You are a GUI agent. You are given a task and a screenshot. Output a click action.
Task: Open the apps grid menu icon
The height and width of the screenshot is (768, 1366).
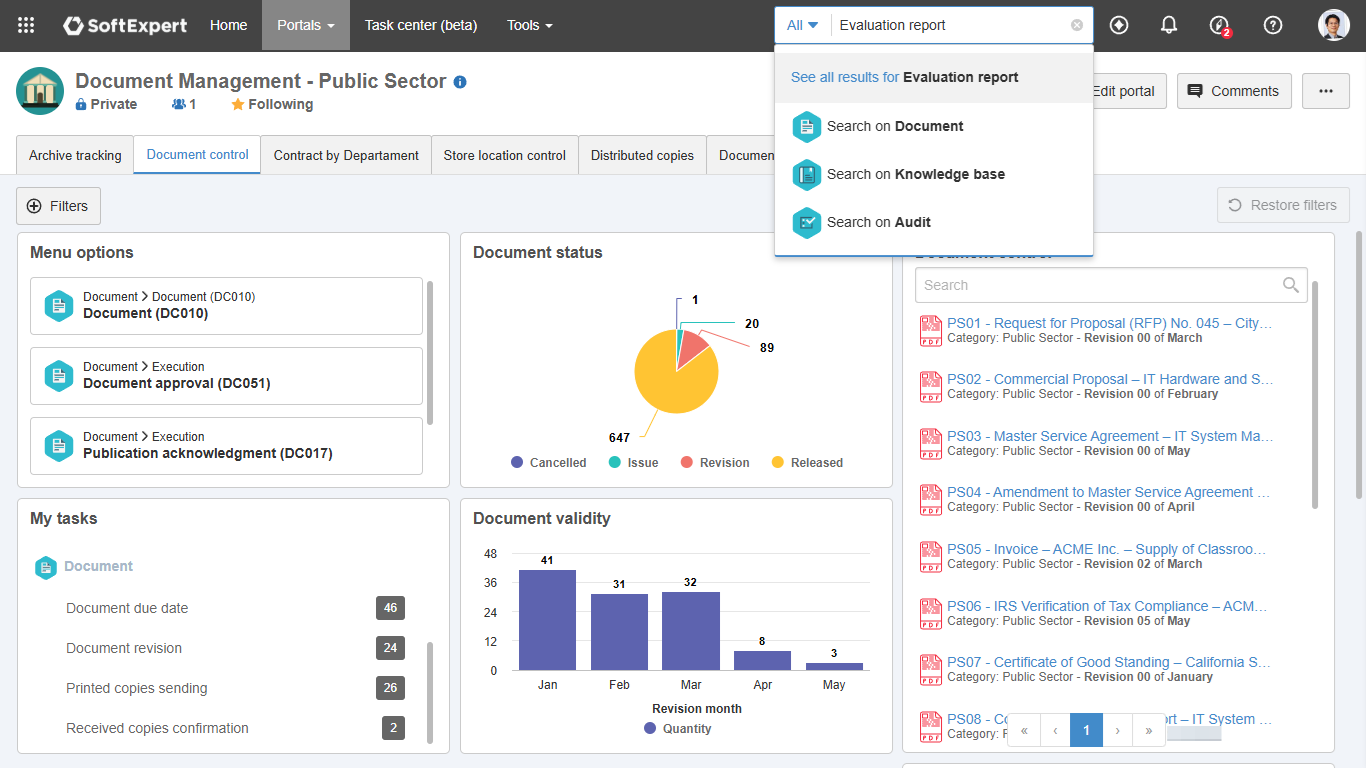coord(26,25)
